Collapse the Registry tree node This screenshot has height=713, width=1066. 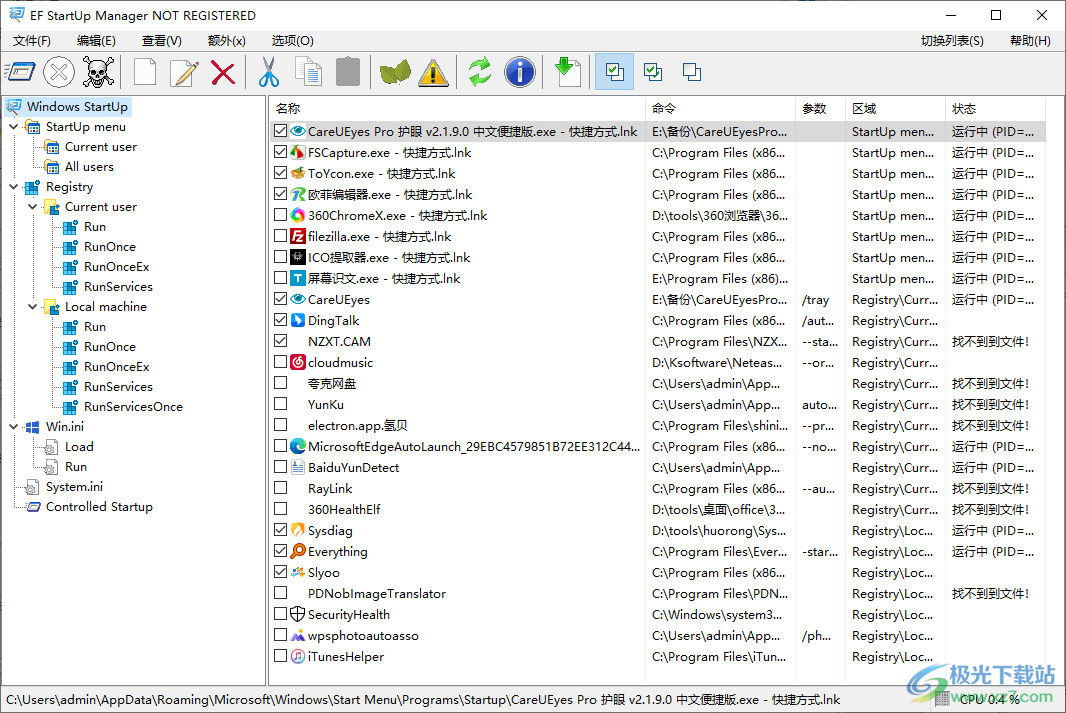(14, 187)
